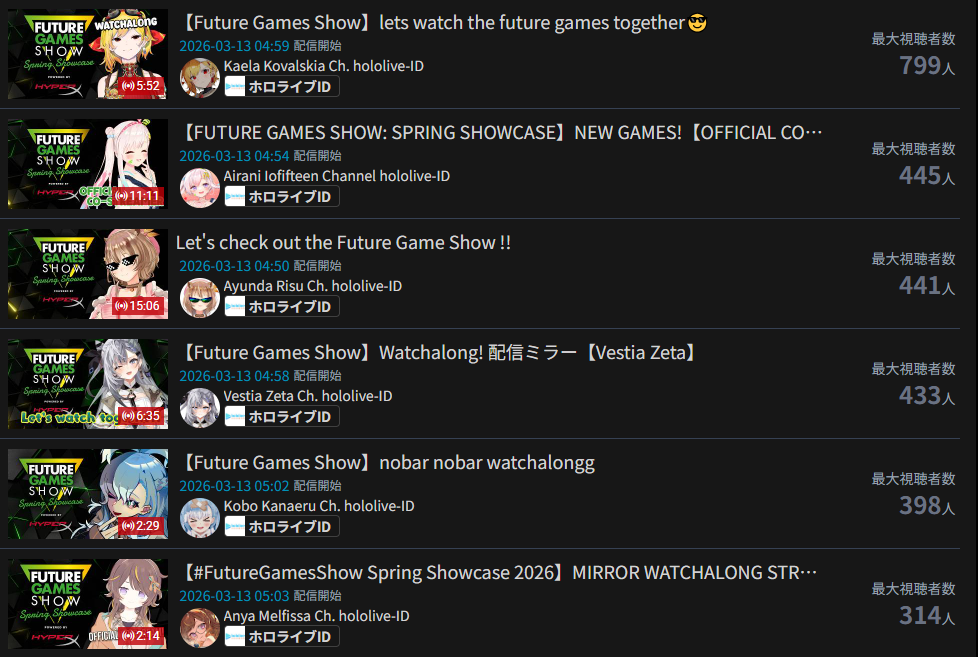Click ホロライブID tag under Airani Iofifteen
The width and height of the screenshot is (978, 657).
coord(282,197)
